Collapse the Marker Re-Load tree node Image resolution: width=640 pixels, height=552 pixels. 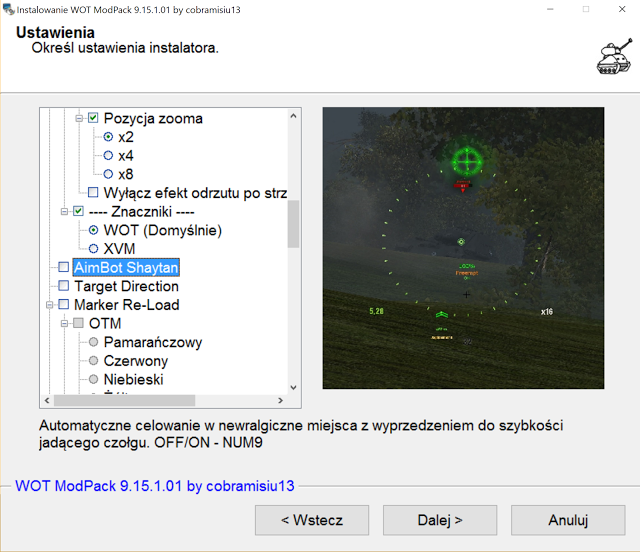(x=49, y=305)
